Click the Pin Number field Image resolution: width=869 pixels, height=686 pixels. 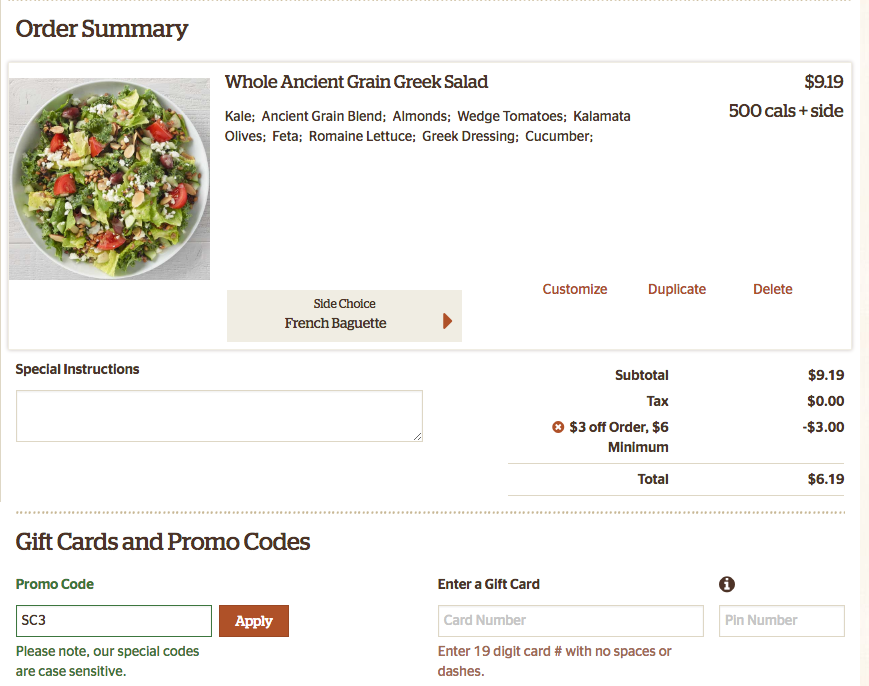782,621
